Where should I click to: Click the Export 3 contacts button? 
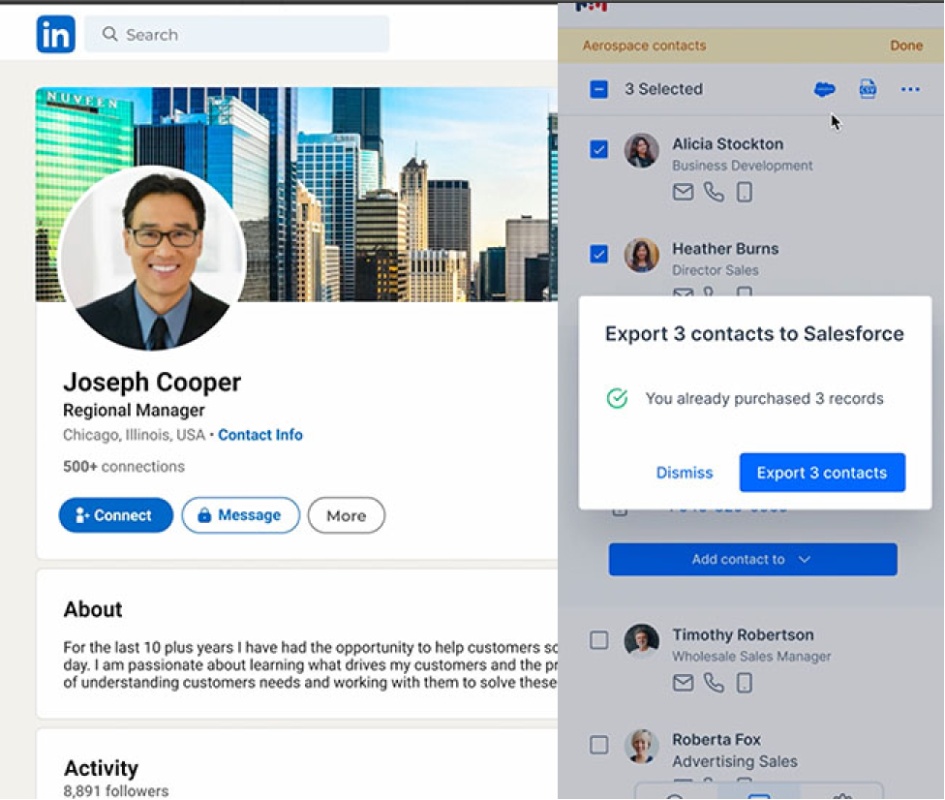tap(822, 473)
